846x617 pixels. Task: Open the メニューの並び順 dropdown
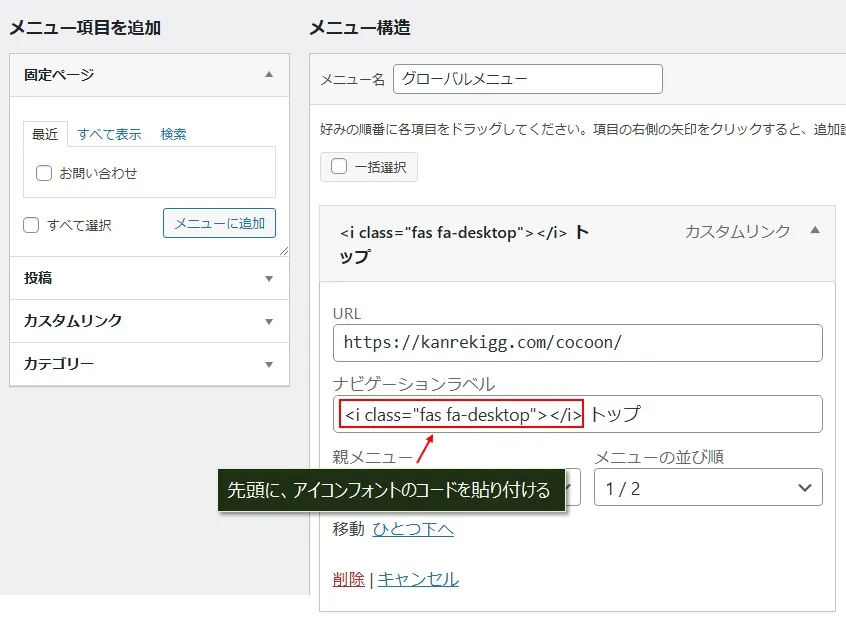click(708, 487)
